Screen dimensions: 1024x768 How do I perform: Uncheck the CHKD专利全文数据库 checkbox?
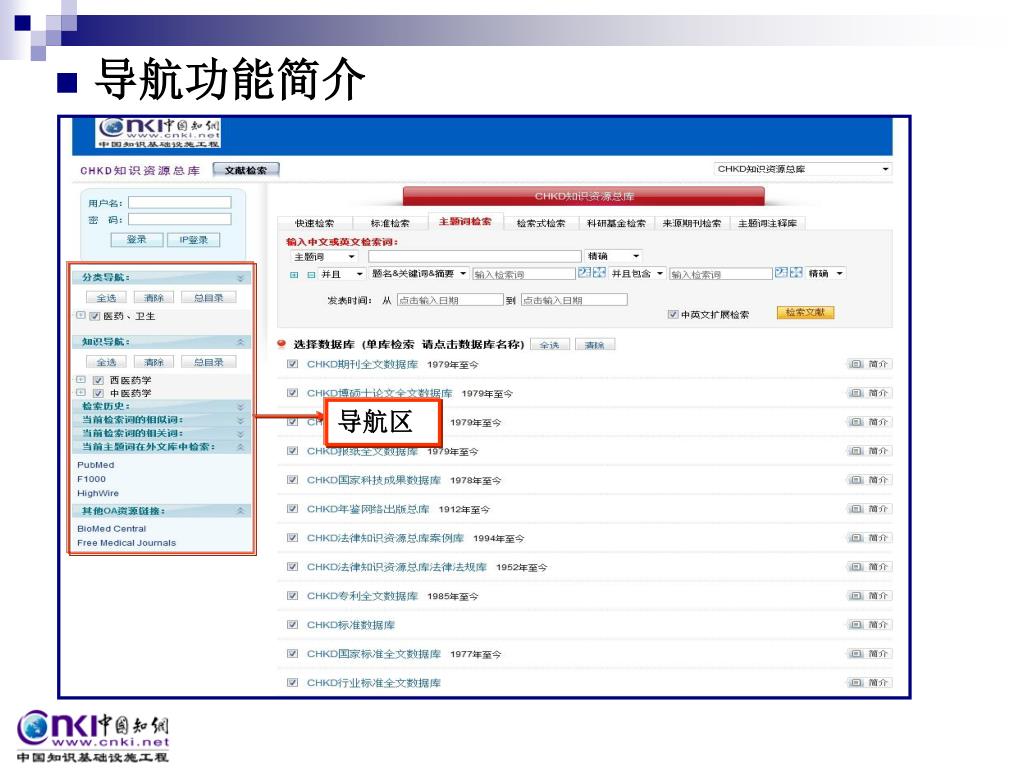pos(293,596)
